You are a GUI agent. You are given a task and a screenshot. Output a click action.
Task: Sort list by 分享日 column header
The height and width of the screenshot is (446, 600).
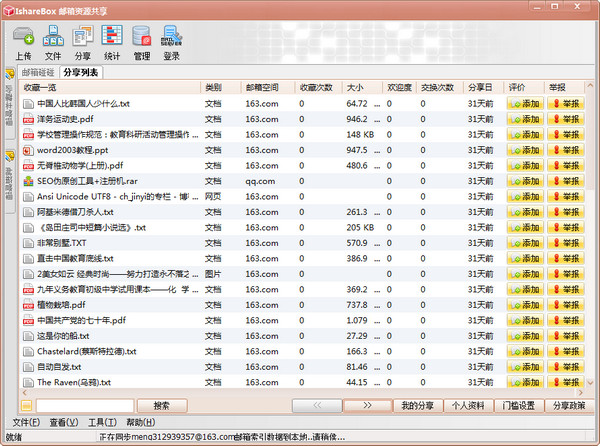[x=481, y=88]
